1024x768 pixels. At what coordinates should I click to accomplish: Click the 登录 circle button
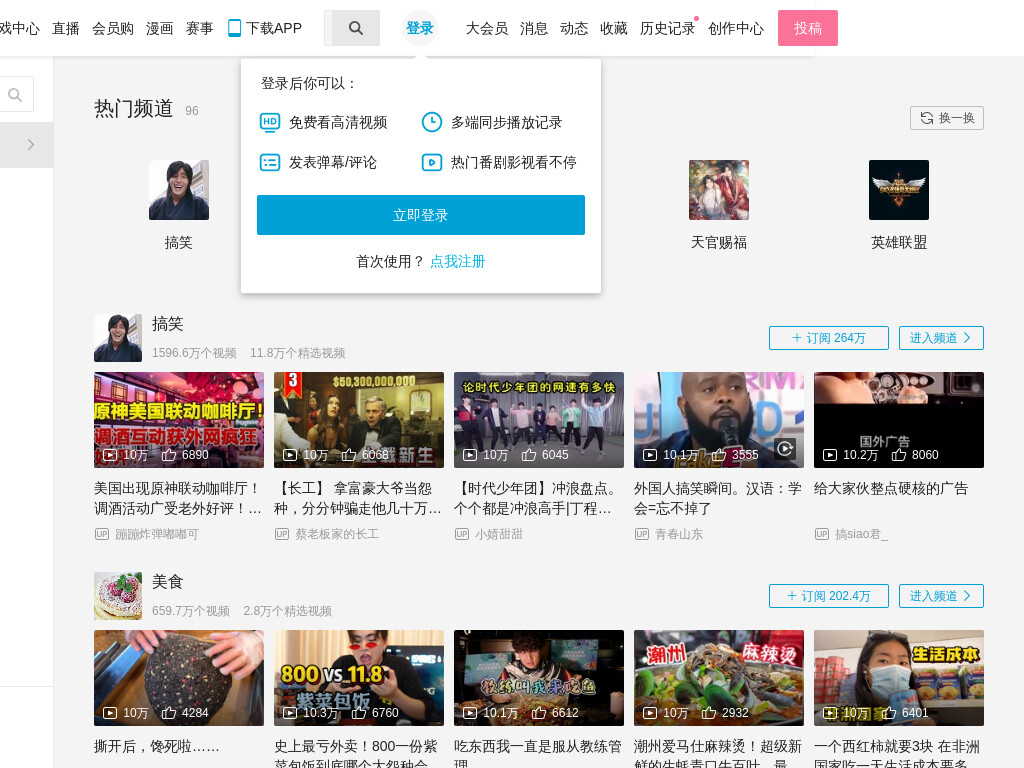[419, 28]
